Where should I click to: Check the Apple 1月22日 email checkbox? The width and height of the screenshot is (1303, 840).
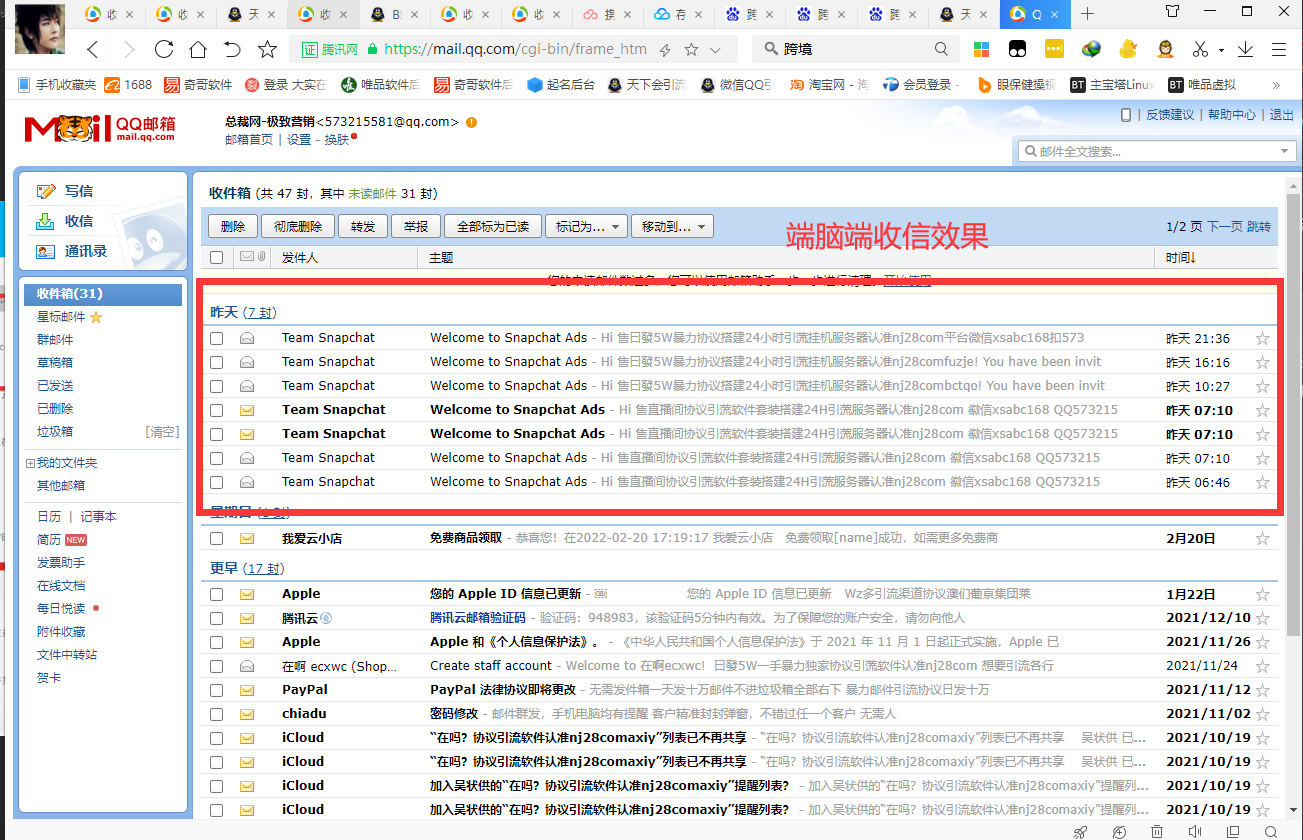[217, 594]
